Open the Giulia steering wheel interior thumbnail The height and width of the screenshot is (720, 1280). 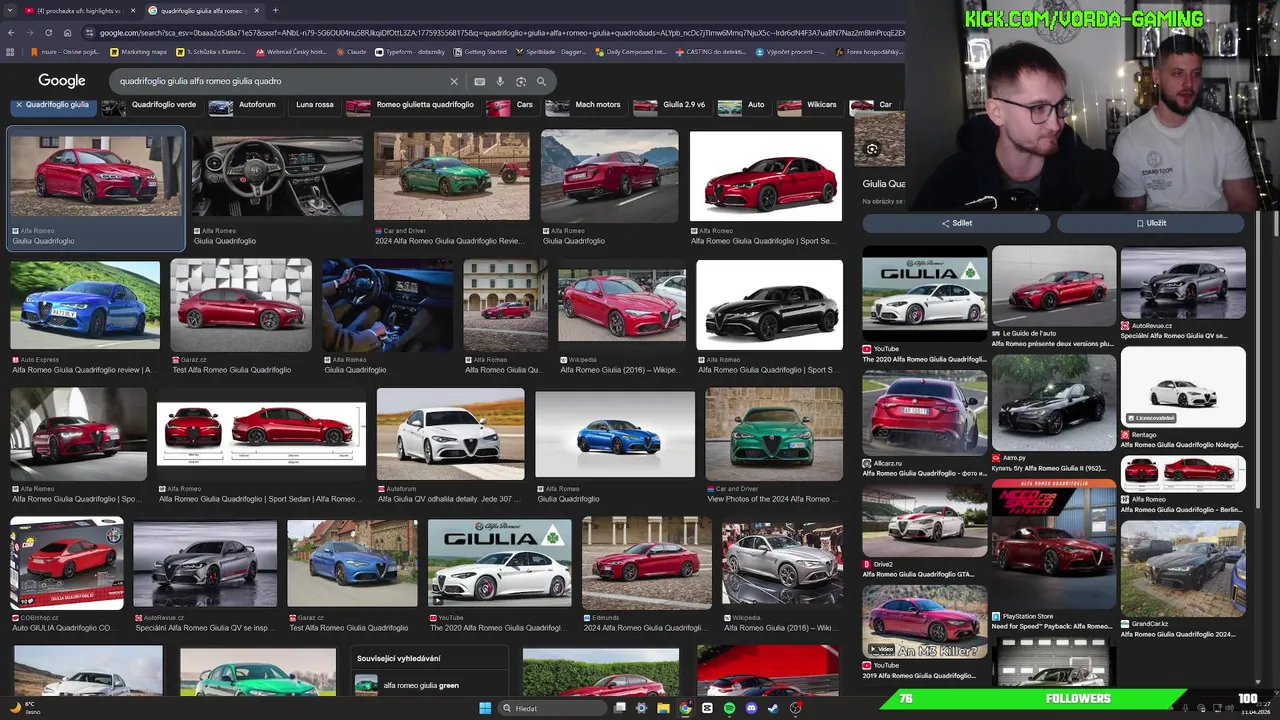pyautogui.click(x=277, y=176)
